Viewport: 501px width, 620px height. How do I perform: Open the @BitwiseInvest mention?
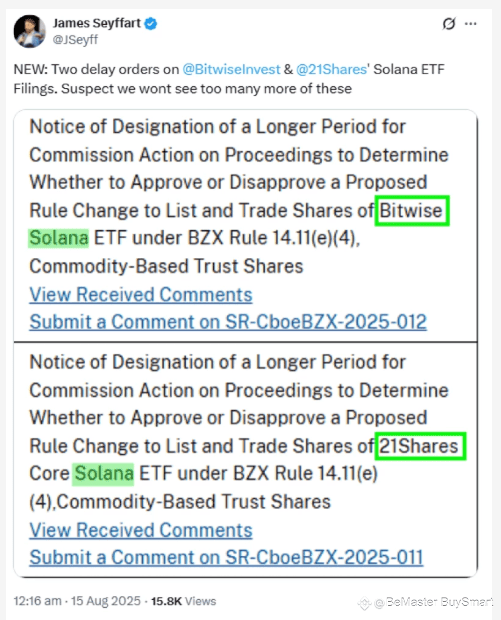(x=231, y=69)
